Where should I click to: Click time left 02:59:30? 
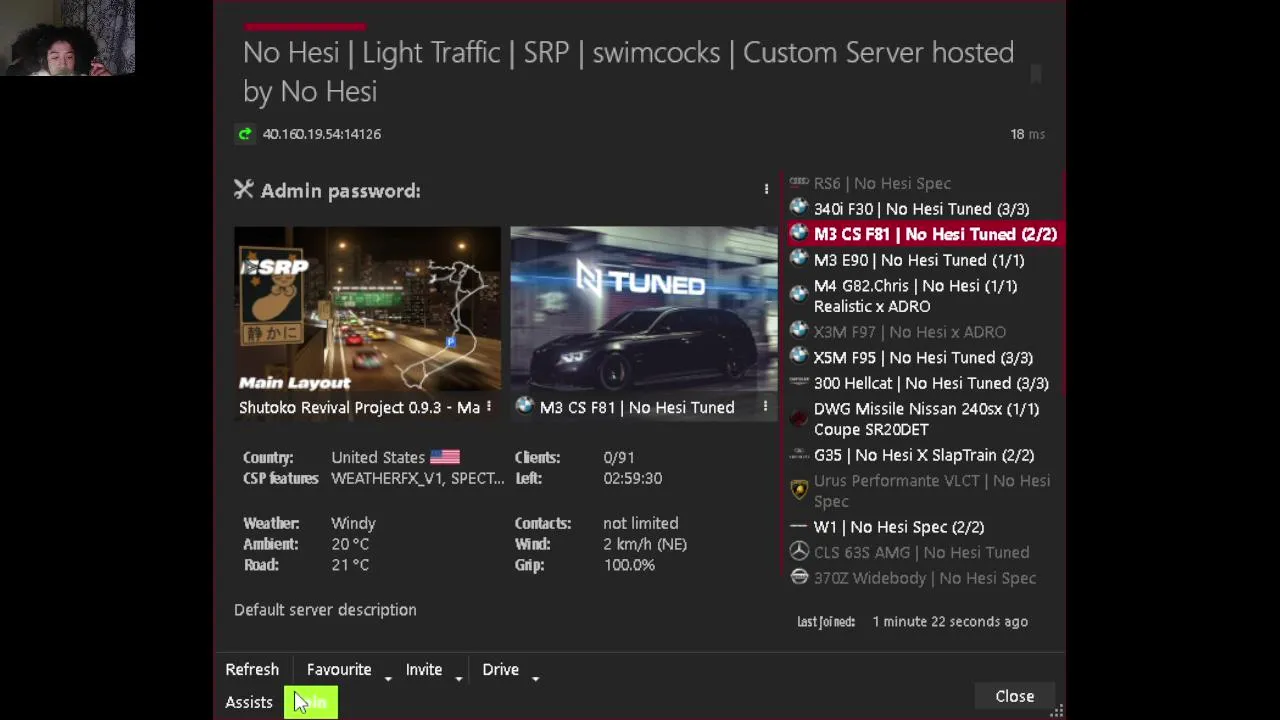[x=633, y=478]
